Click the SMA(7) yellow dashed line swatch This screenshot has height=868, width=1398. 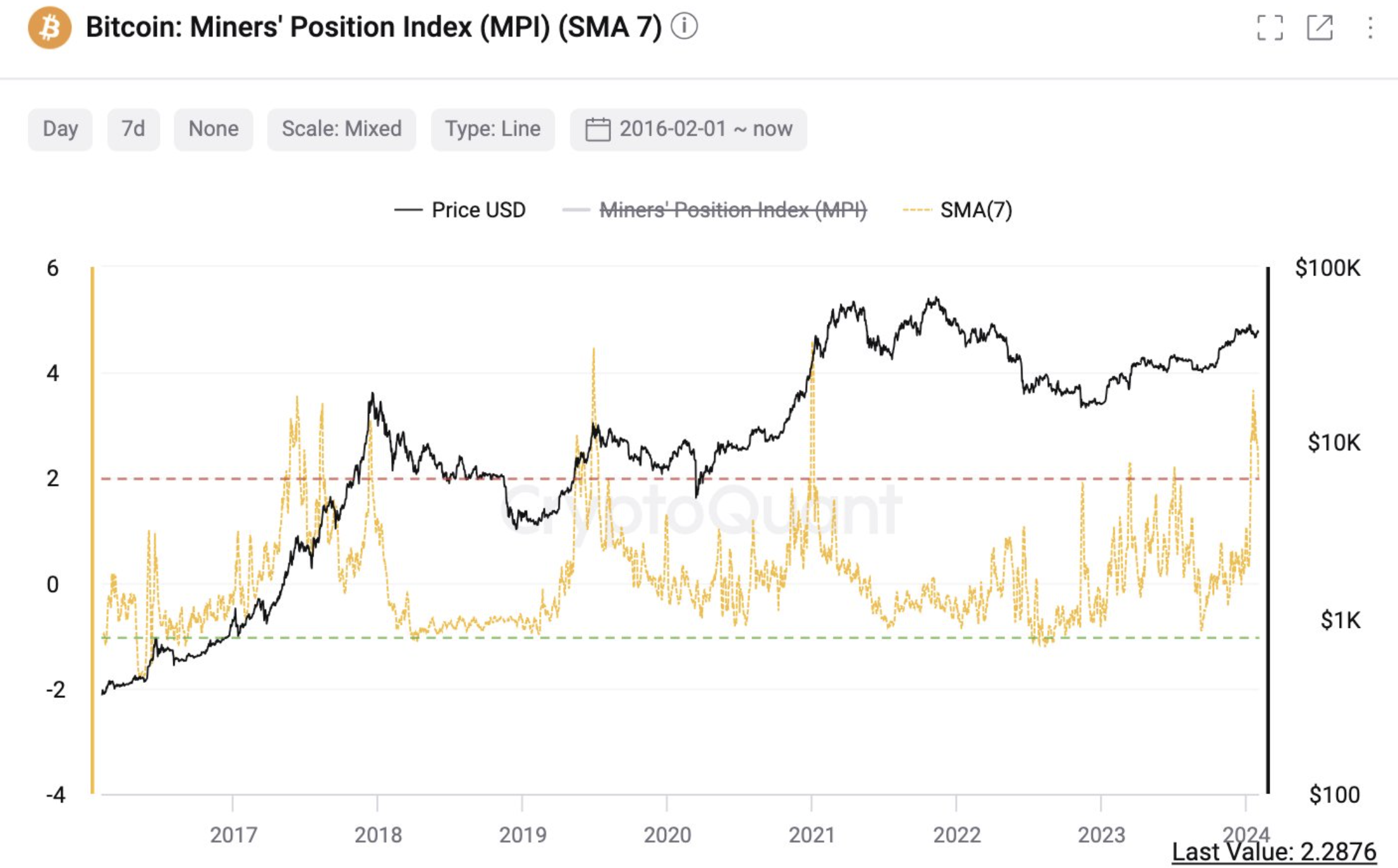(x=917, y=210)
